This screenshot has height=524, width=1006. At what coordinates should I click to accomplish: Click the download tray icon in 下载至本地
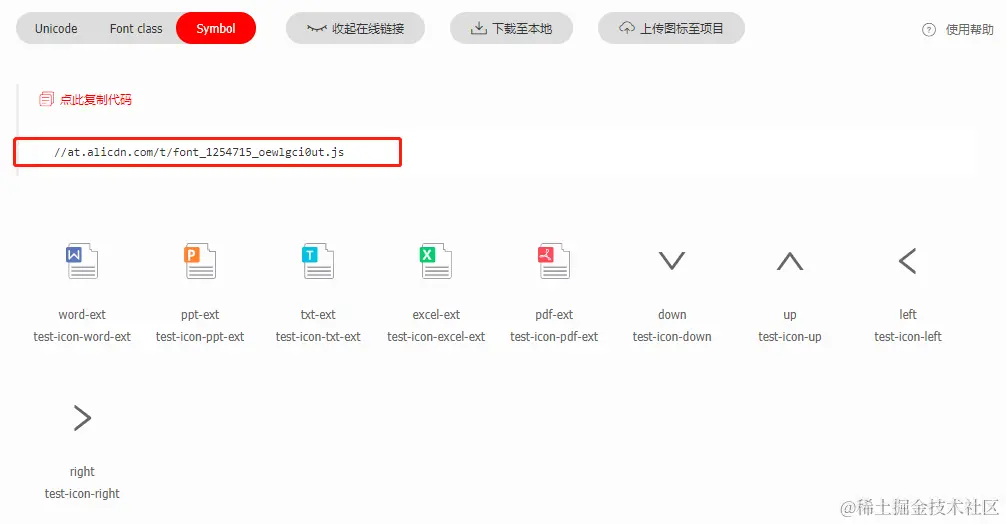(478, 28)
